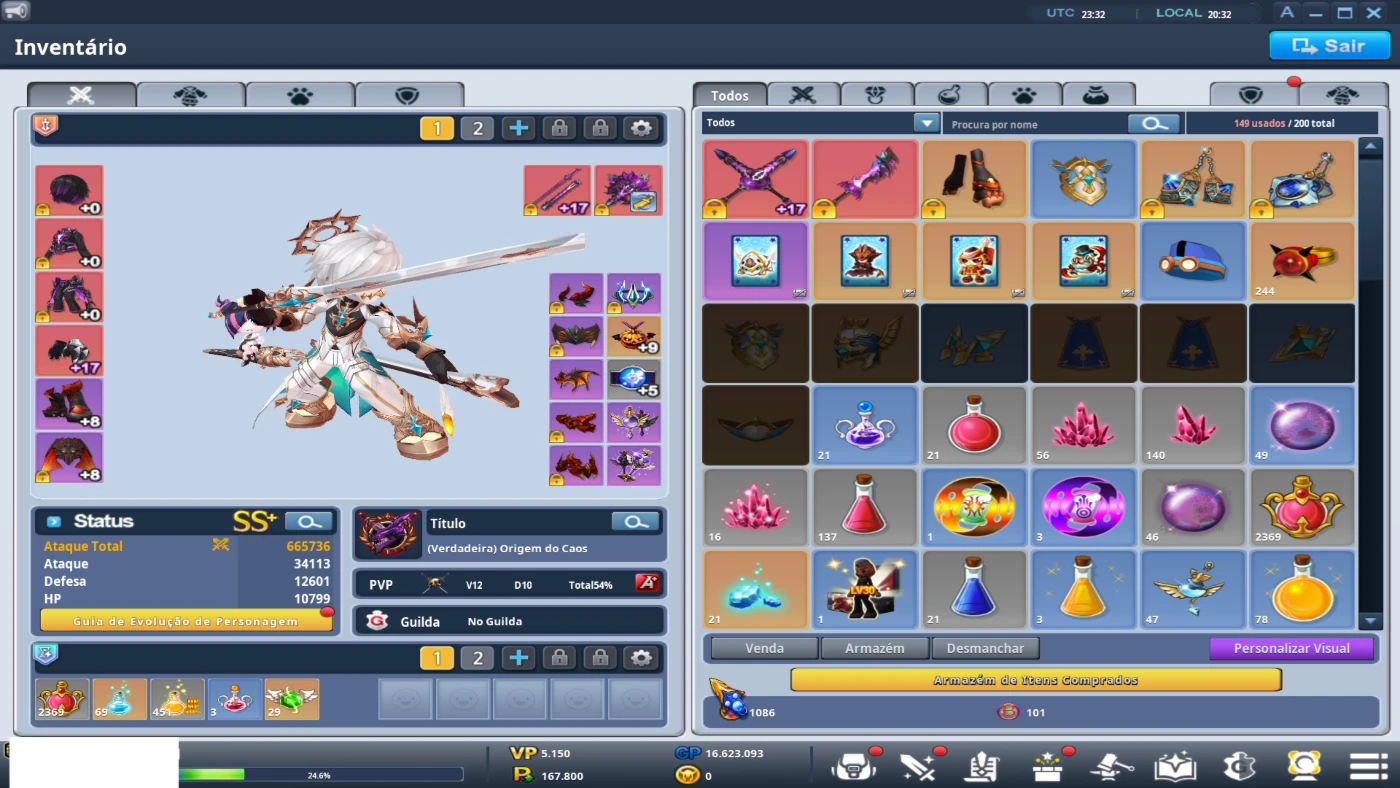
Task: Open the hamburger main menu icon
Action: click(x=1368, y=766)
